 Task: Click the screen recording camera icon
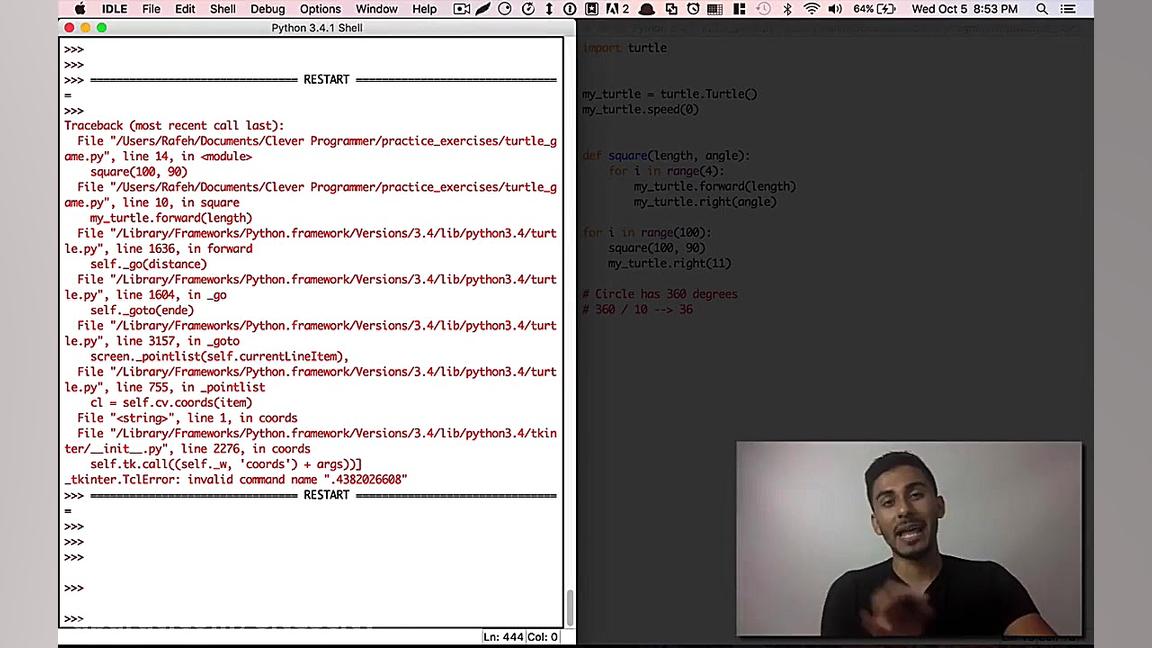[460, 9]
